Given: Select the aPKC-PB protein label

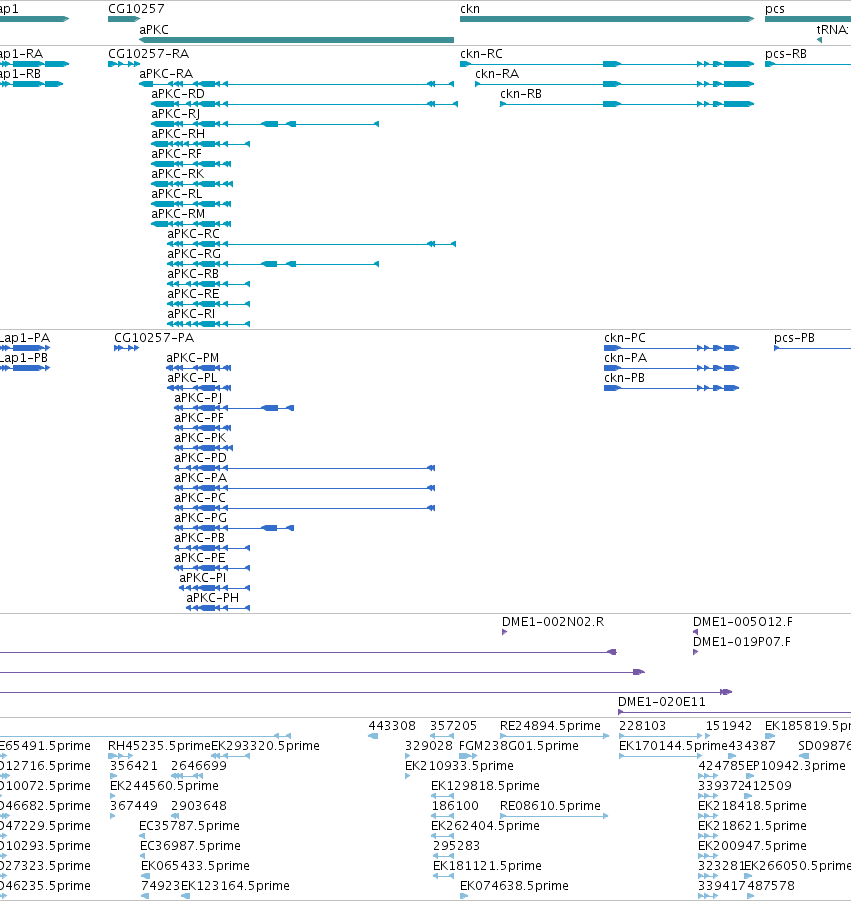Looking at the screenshot, I should pyautogui.click(x=199, y=538).
